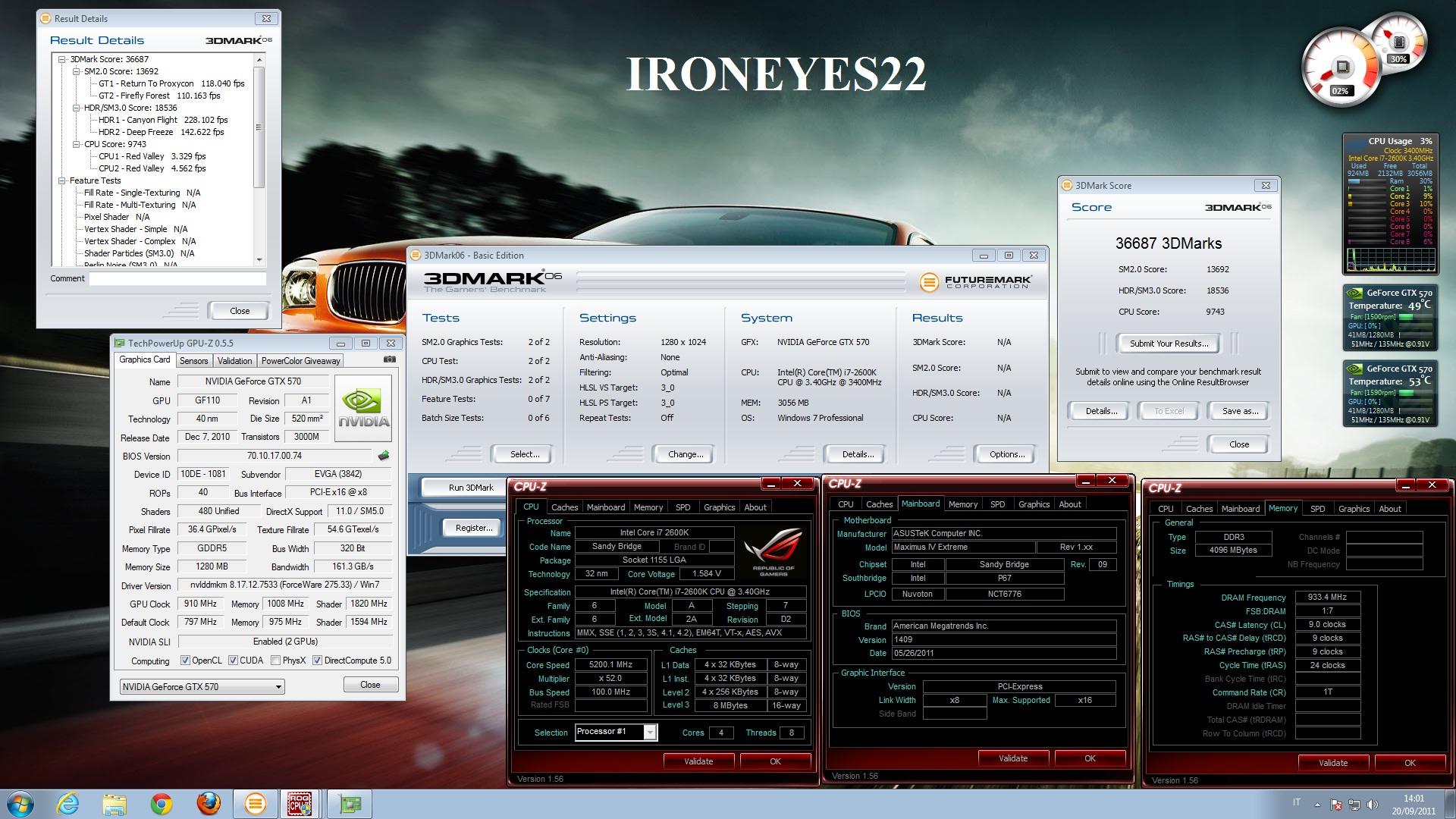Switch to 3DMark06 taskbar icon
The height and width of the screenshot is (819, 1456).
(x=256, y=804)
